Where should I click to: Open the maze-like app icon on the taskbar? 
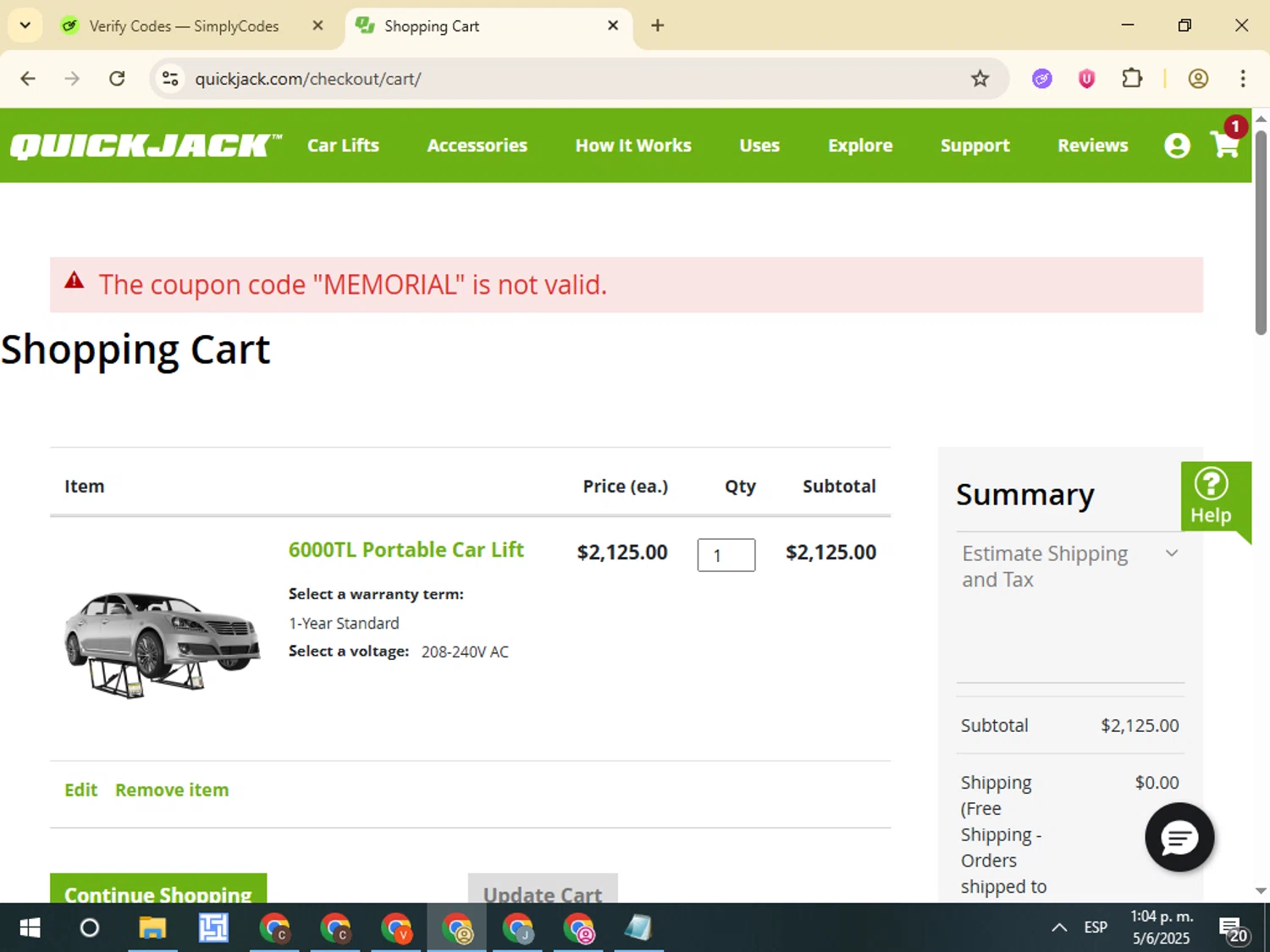(213, 928)
